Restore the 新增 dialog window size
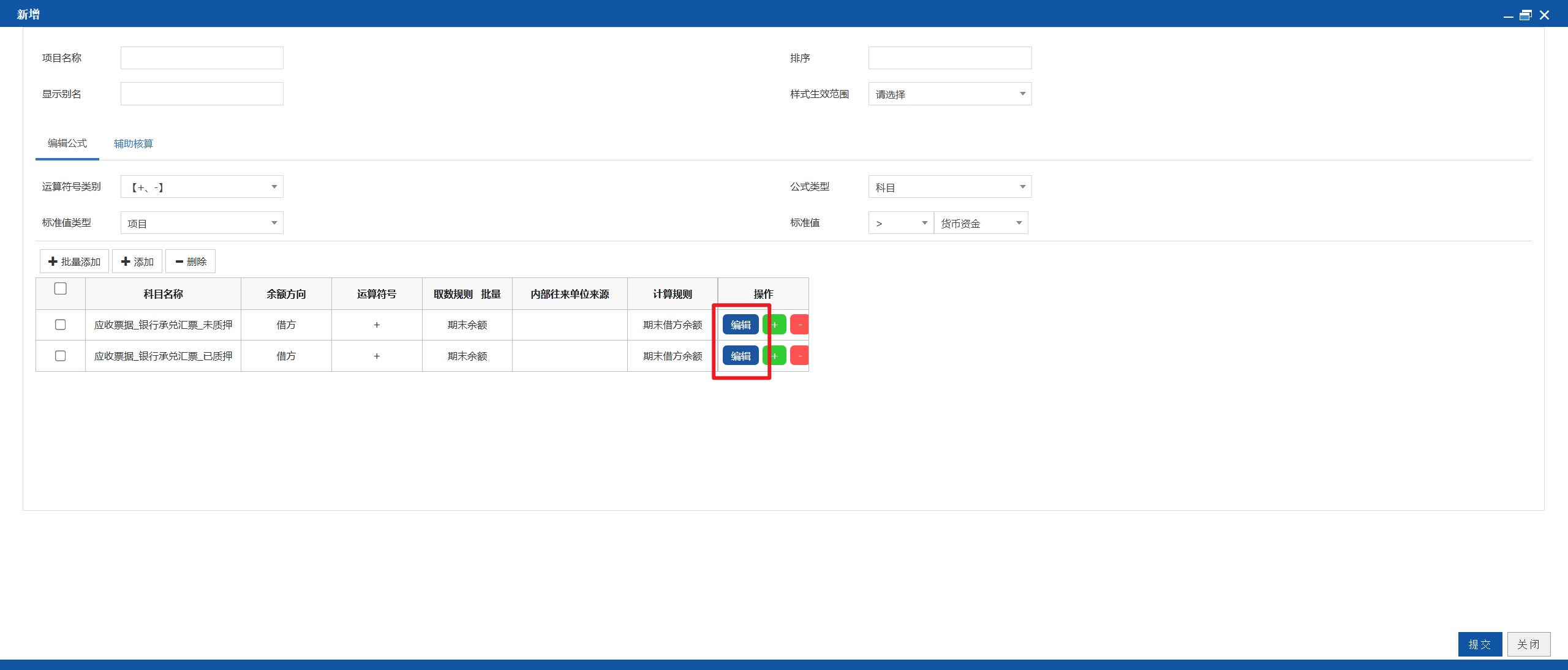 (x=1526, y=15)
